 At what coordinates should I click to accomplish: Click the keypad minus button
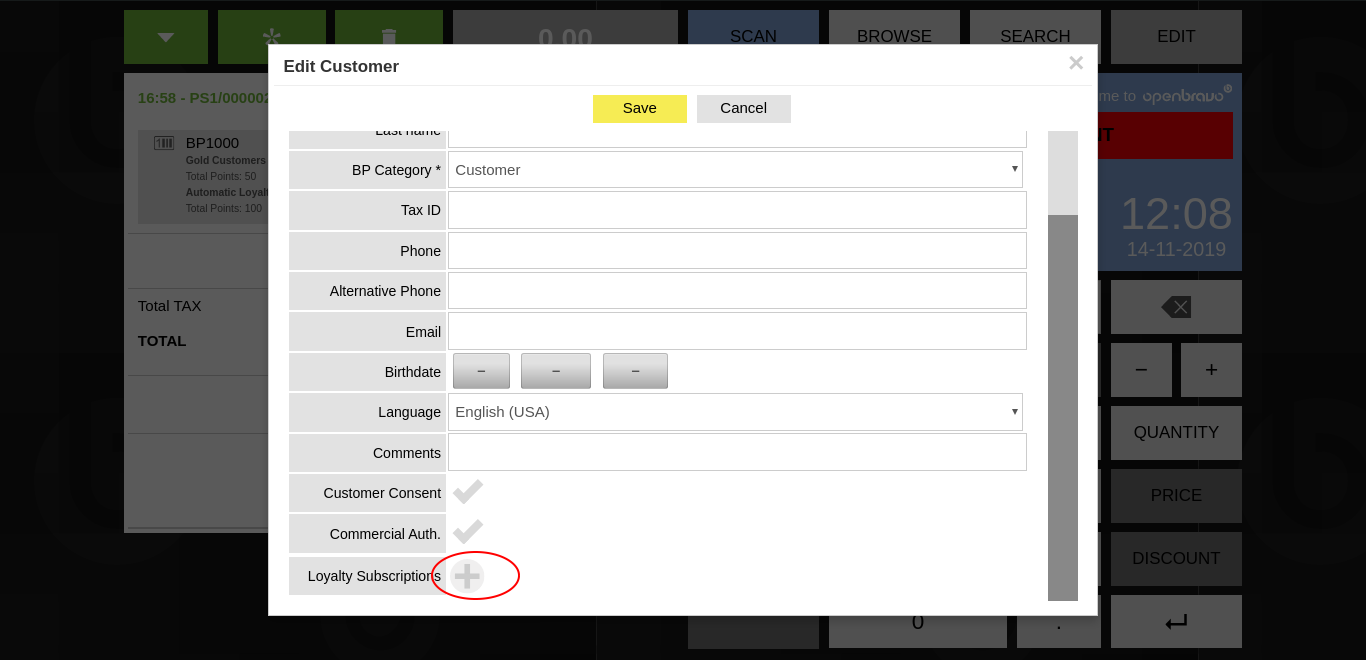[1141, 370]
